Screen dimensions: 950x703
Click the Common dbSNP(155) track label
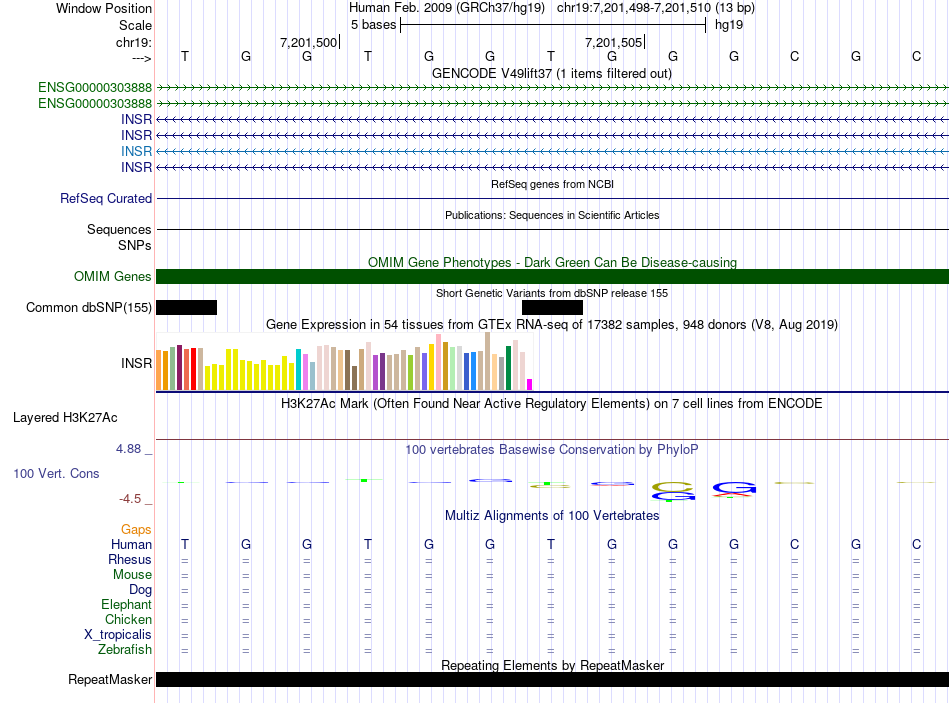[x=89, y=308]
